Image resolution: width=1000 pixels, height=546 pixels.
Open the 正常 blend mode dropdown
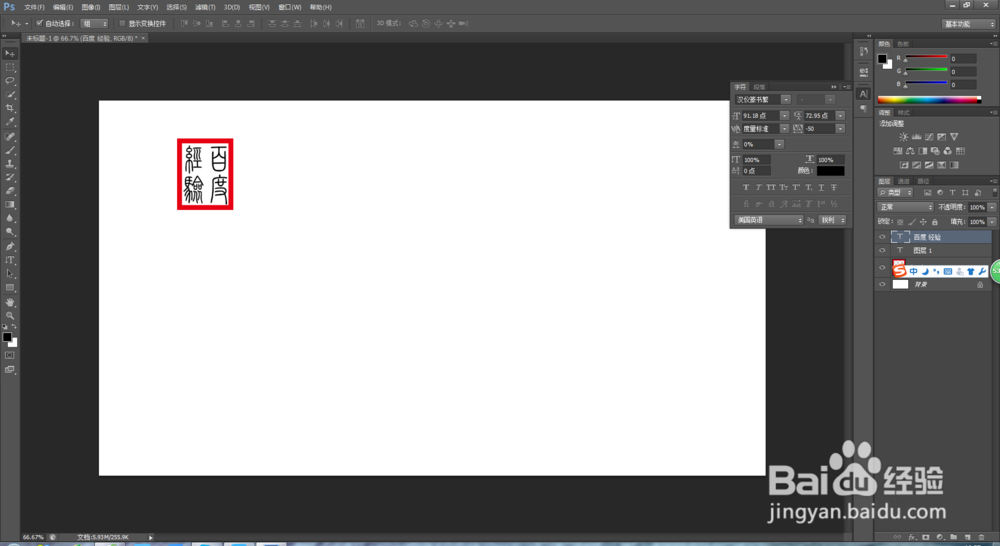pos(906,207)
